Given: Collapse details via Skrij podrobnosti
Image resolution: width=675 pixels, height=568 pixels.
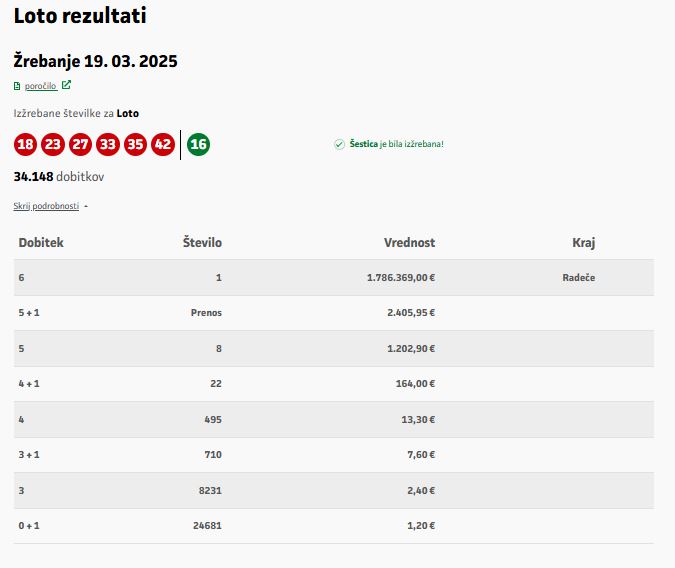Looking at the screenshot, I should click(x=46, y=205).
